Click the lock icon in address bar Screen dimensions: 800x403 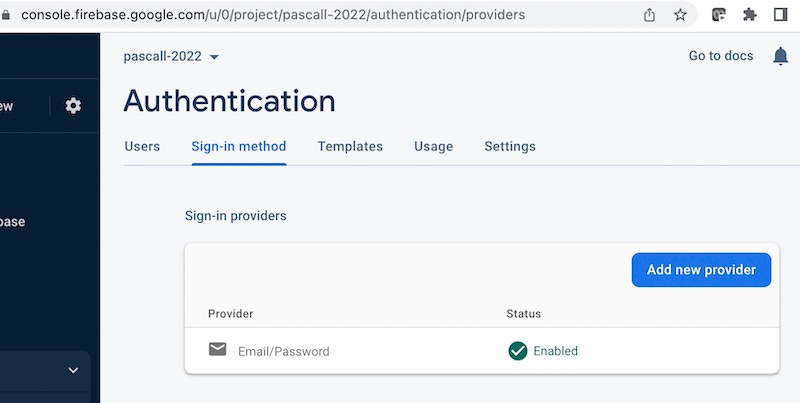pos(6,15)
